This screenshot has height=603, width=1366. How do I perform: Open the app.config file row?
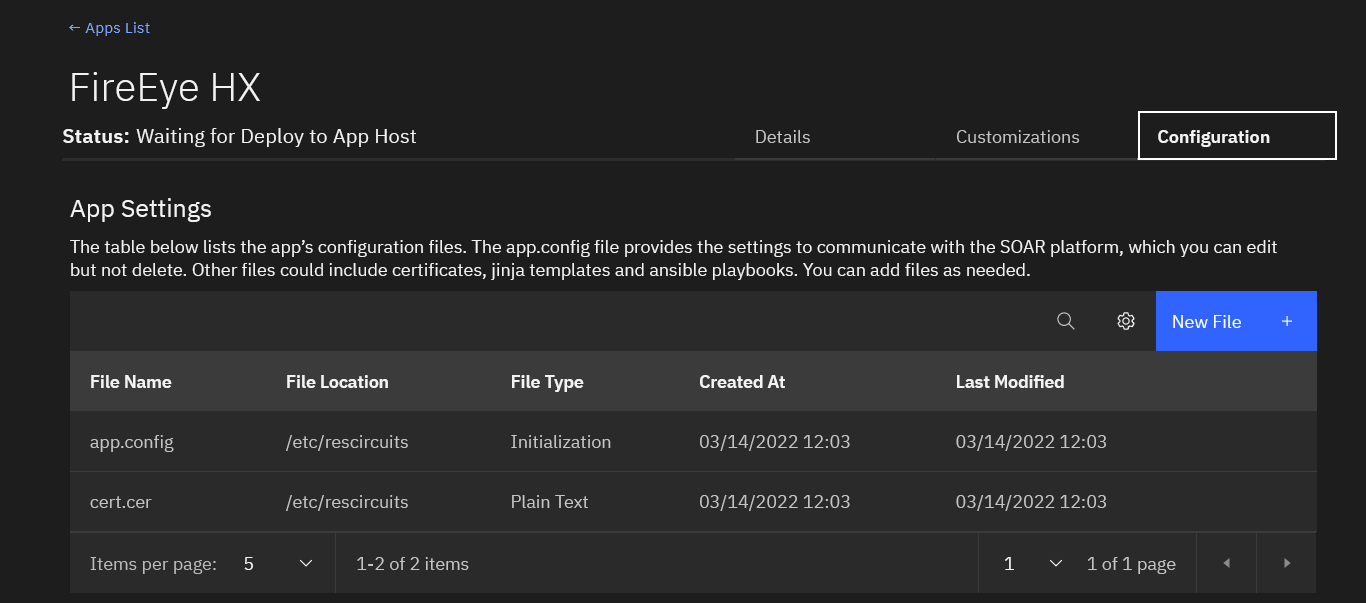tap(693, 442)
